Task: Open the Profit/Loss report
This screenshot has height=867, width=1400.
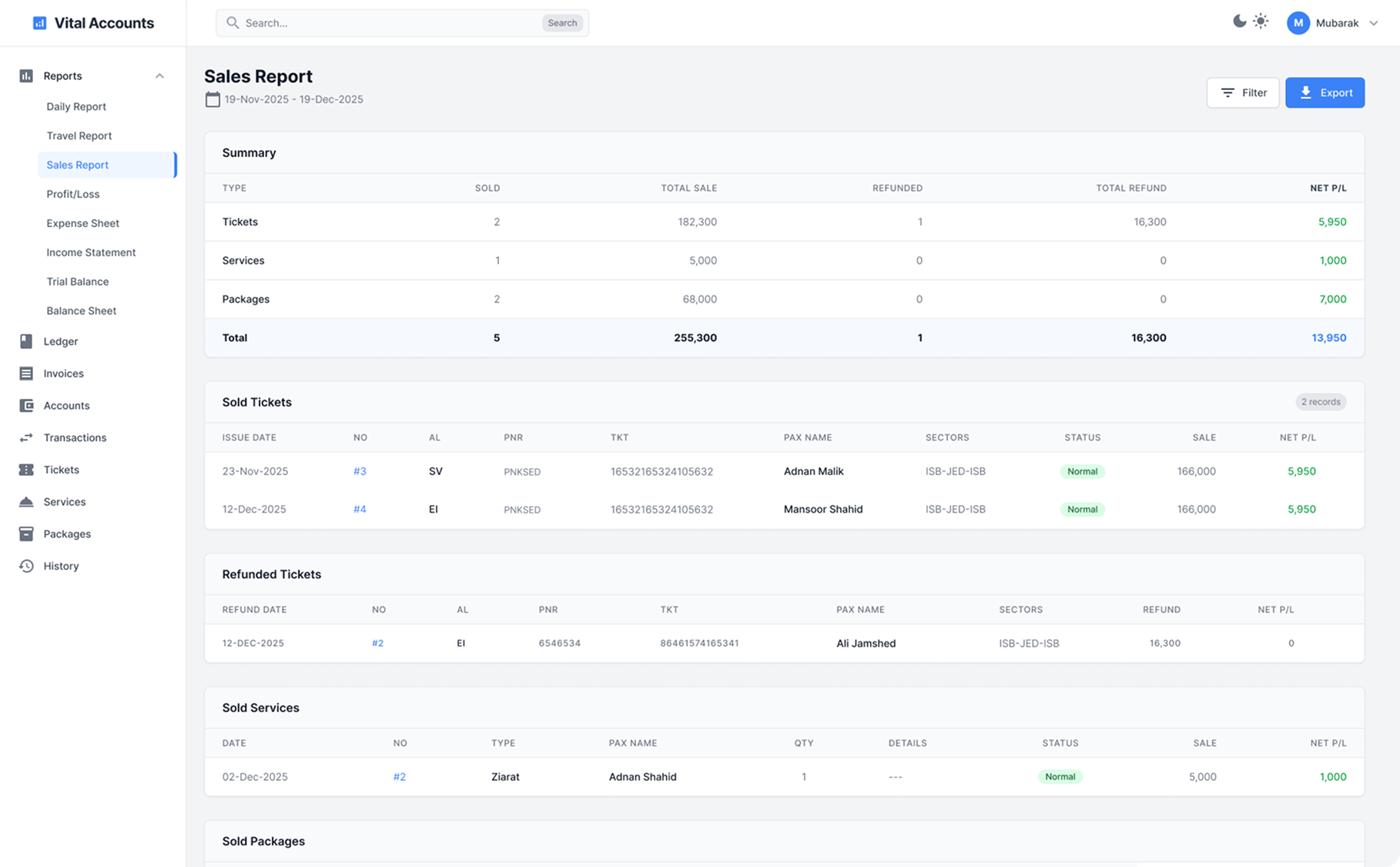Action: pos(73,194)
